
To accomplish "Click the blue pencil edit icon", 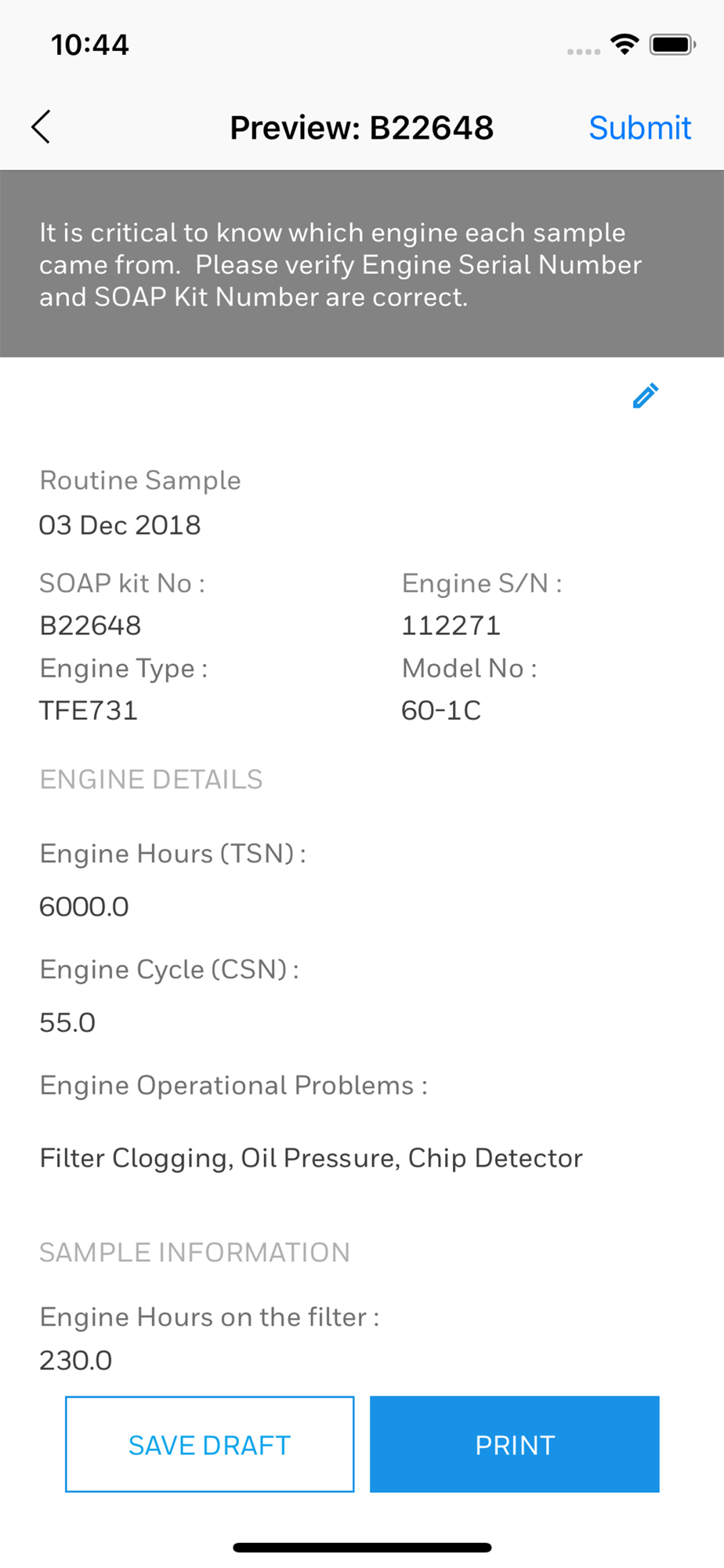I will click(x=645, y=396).
